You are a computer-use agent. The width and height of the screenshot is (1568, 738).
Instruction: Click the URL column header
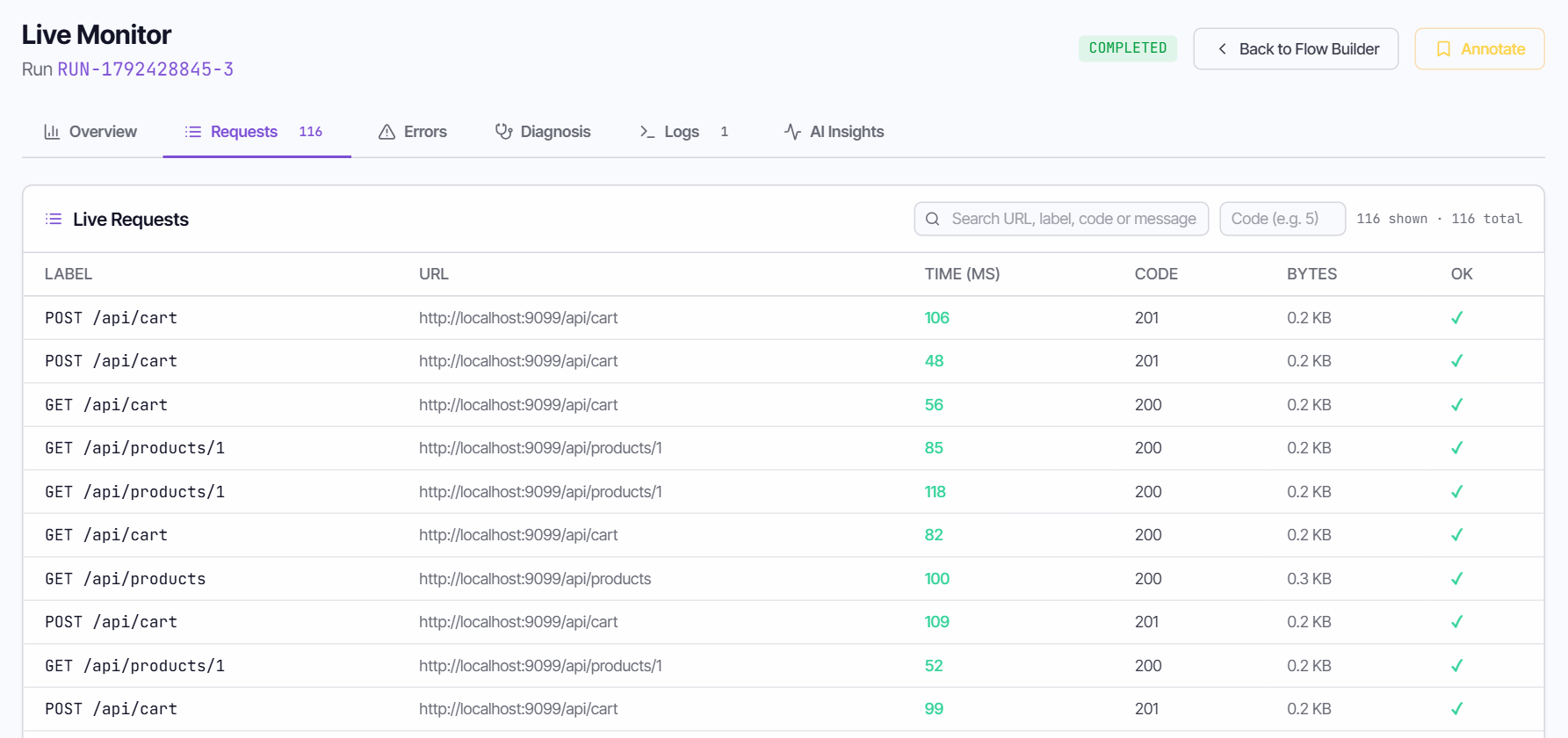point(434,274)
